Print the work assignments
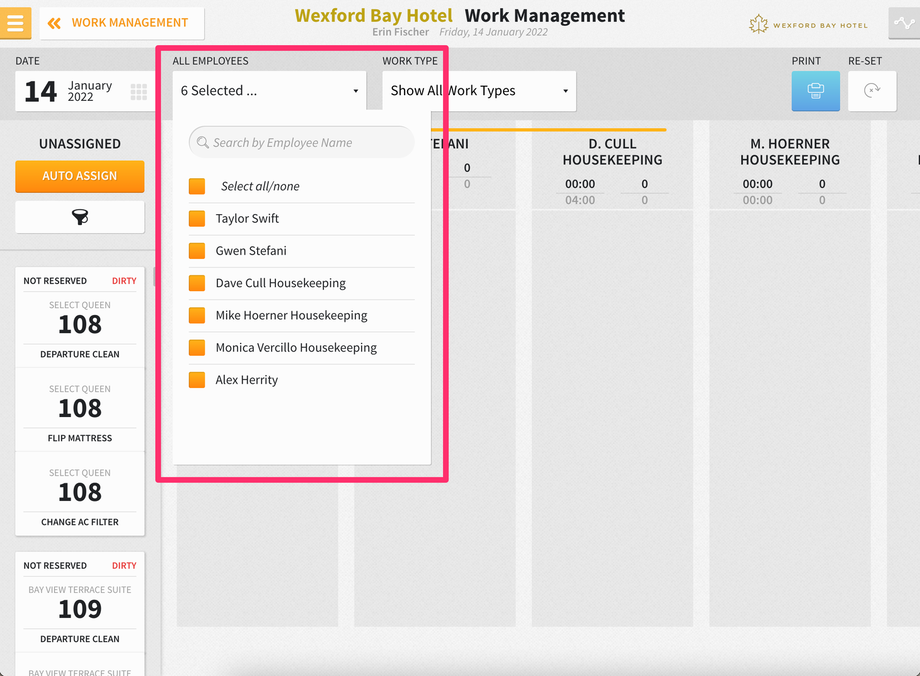Image resolution: width=920 pixels, height=676 pixels. [x=815, y=91]
